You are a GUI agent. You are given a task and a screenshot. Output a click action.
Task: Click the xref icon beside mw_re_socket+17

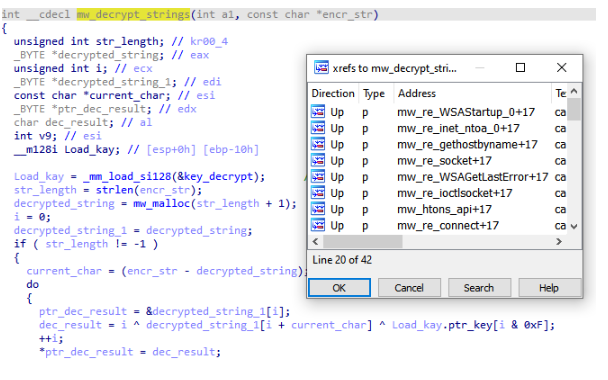coord(318,161)
